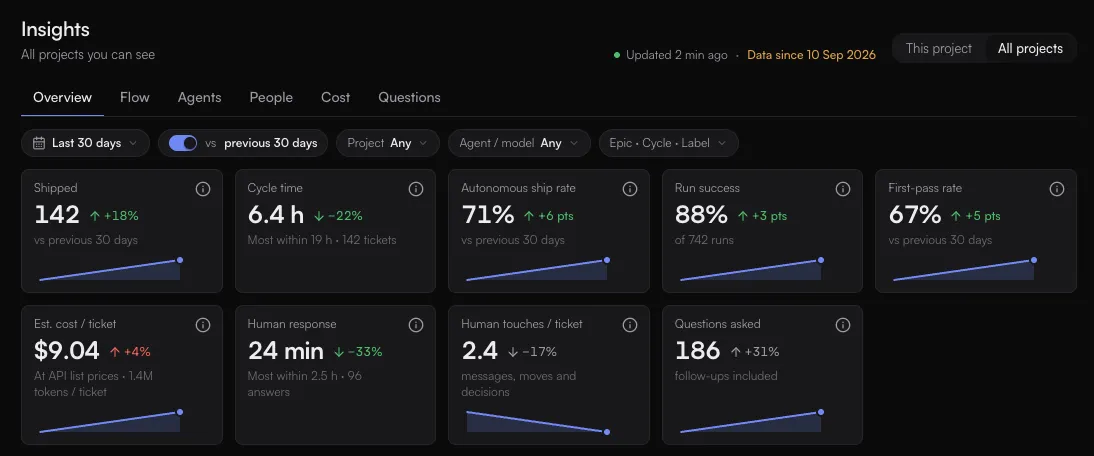The height and width of the screenshot is (456, 1094).
Task: Click the 2.4 human touches value
Action: click(x=479, y=351)
